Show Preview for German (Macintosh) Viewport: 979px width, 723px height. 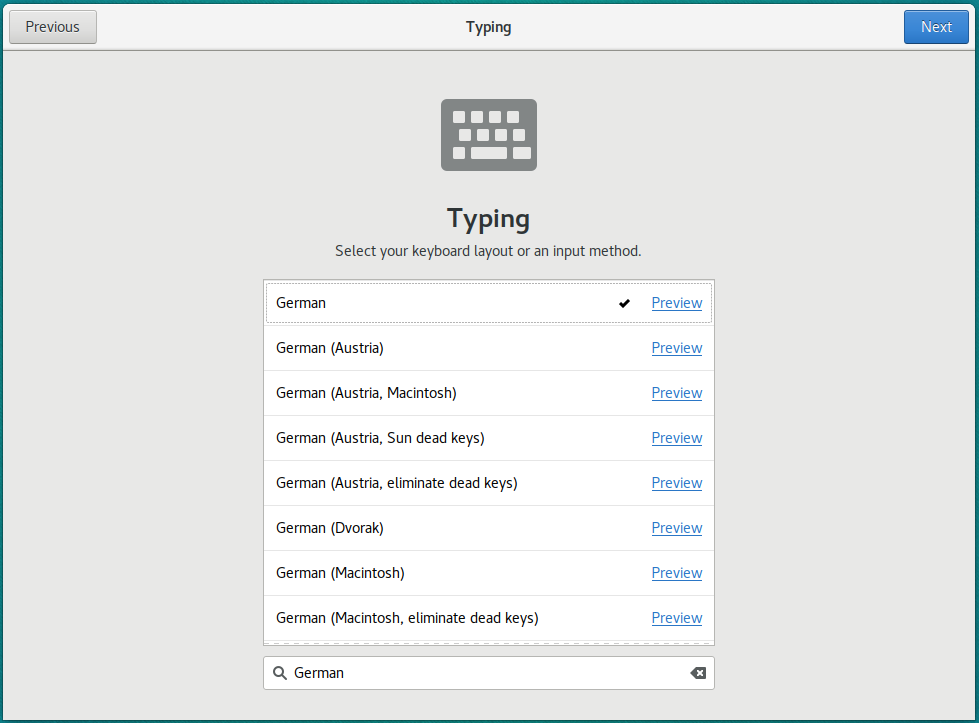coord(677,573)
